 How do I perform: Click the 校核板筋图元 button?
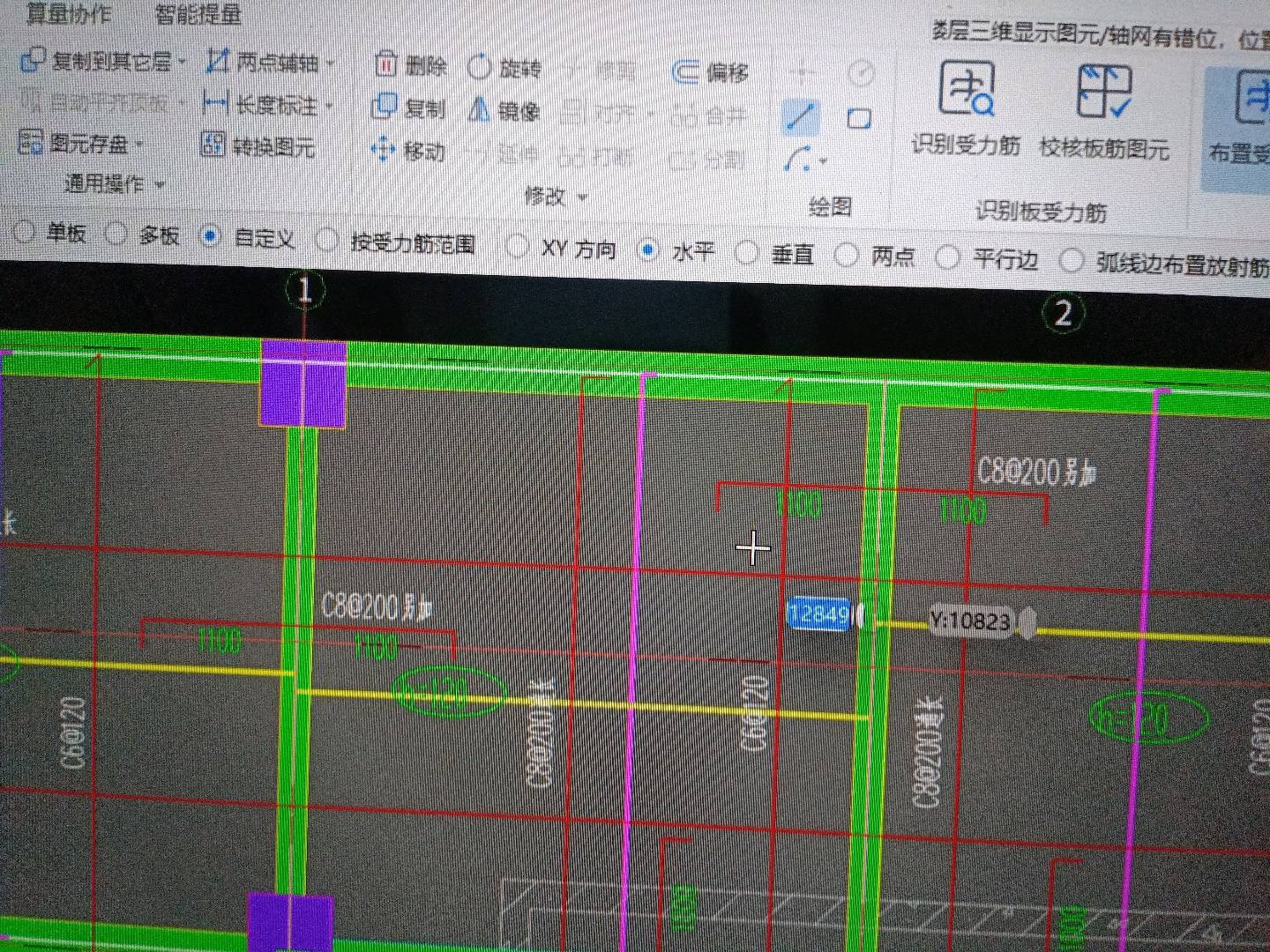[1104, 112]
